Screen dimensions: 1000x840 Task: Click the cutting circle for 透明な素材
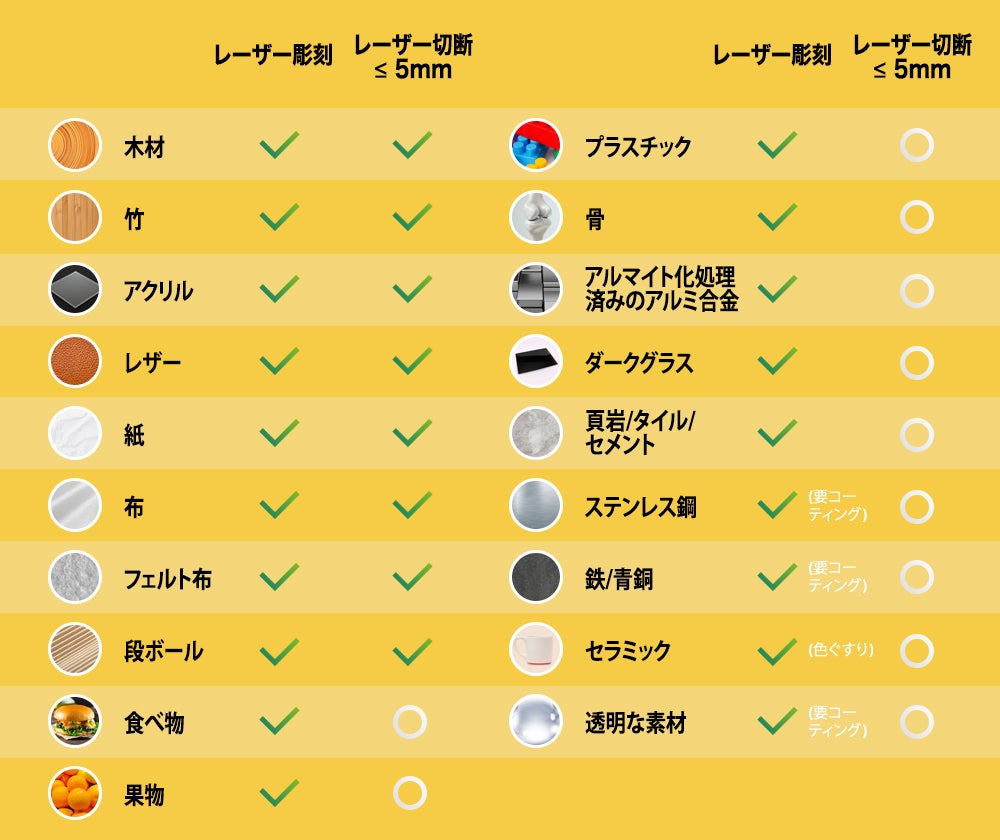[x=916, y=722]
